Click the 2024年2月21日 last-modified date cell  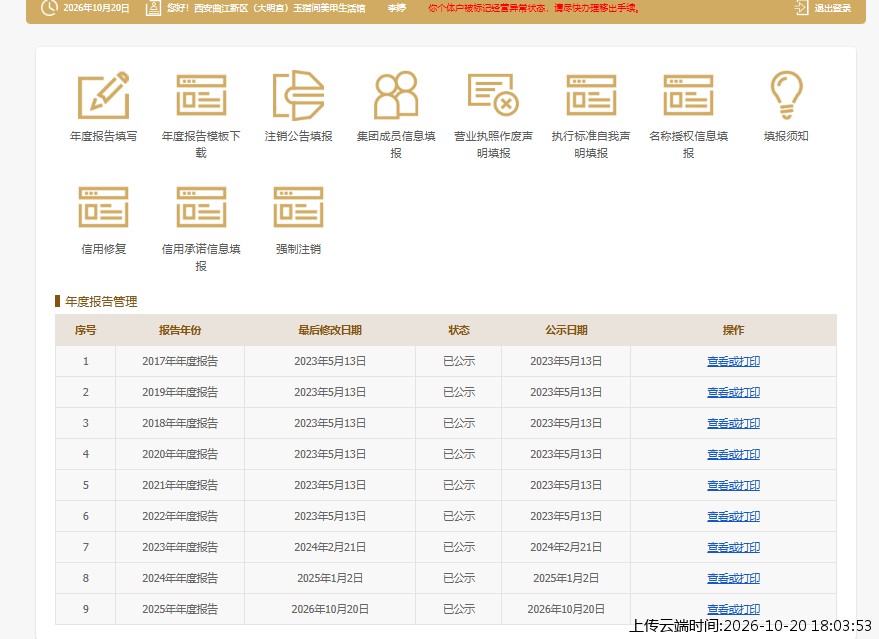coord(330,547)
